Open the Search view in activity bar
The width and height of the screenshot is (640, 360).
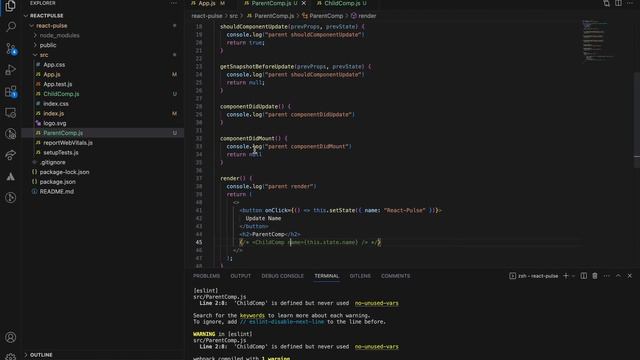pos(11,27)
